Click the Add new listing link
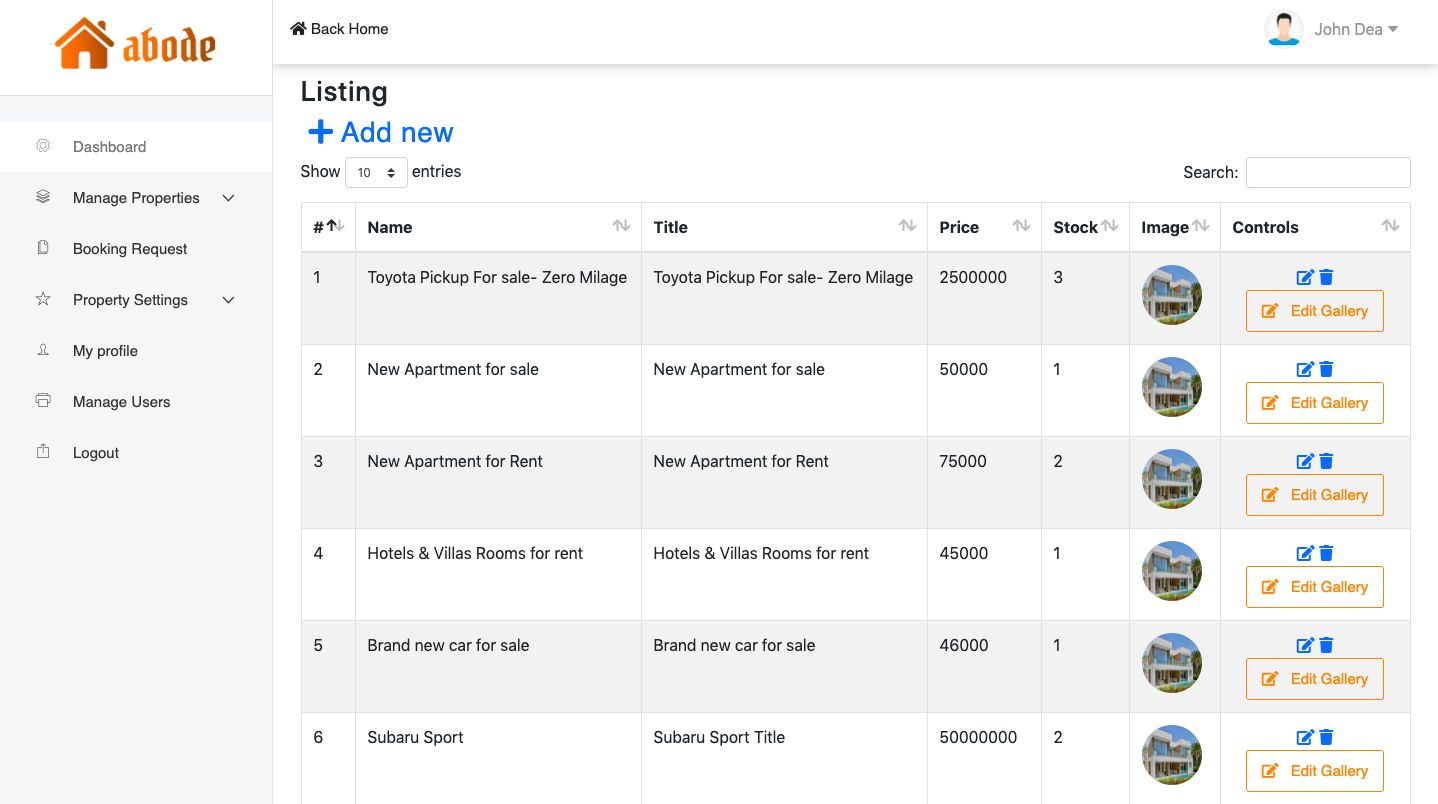 tap(381, 132)
